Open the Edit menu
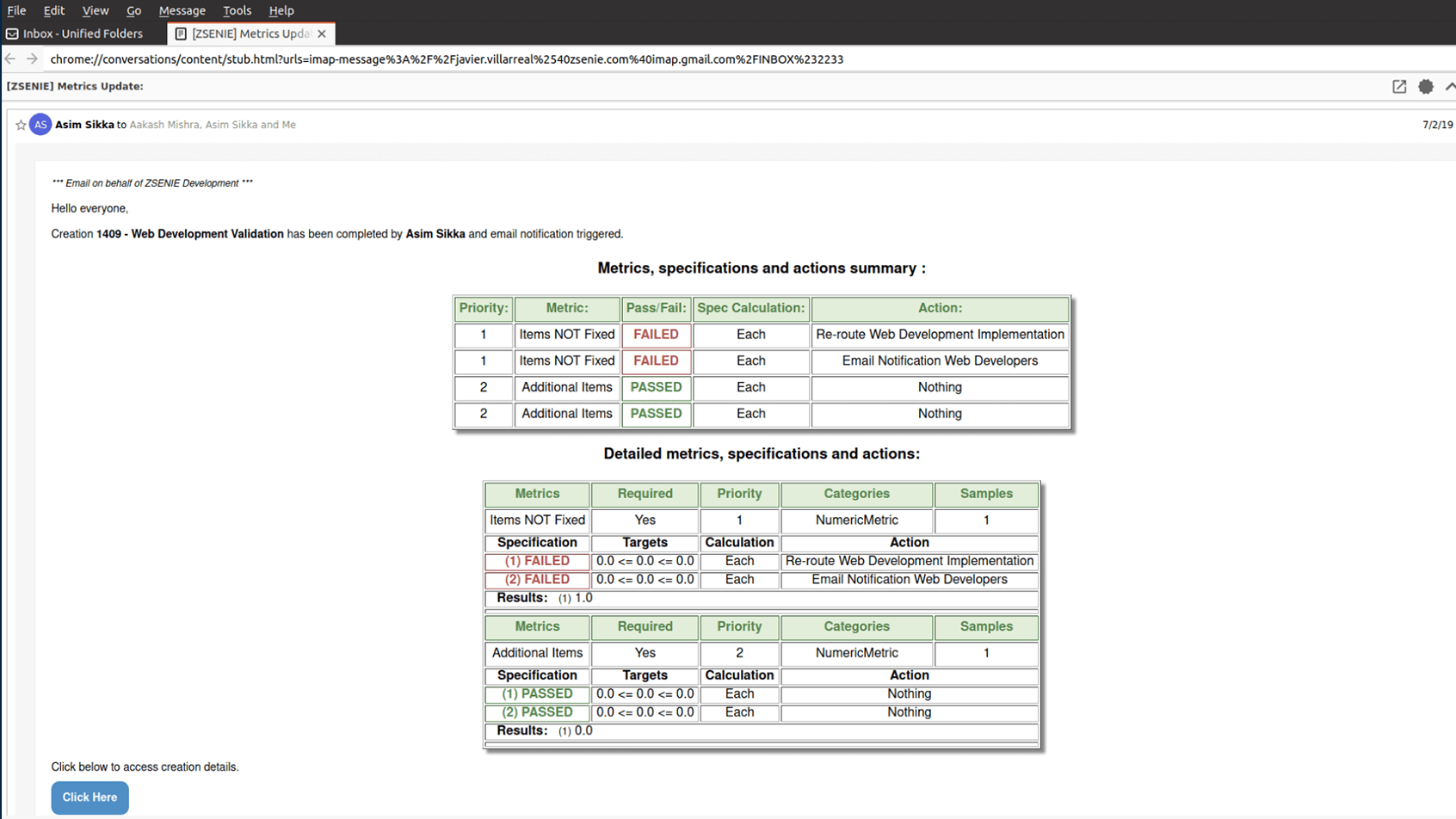Viewport: 1456px width, 819px height. [54, 10]
